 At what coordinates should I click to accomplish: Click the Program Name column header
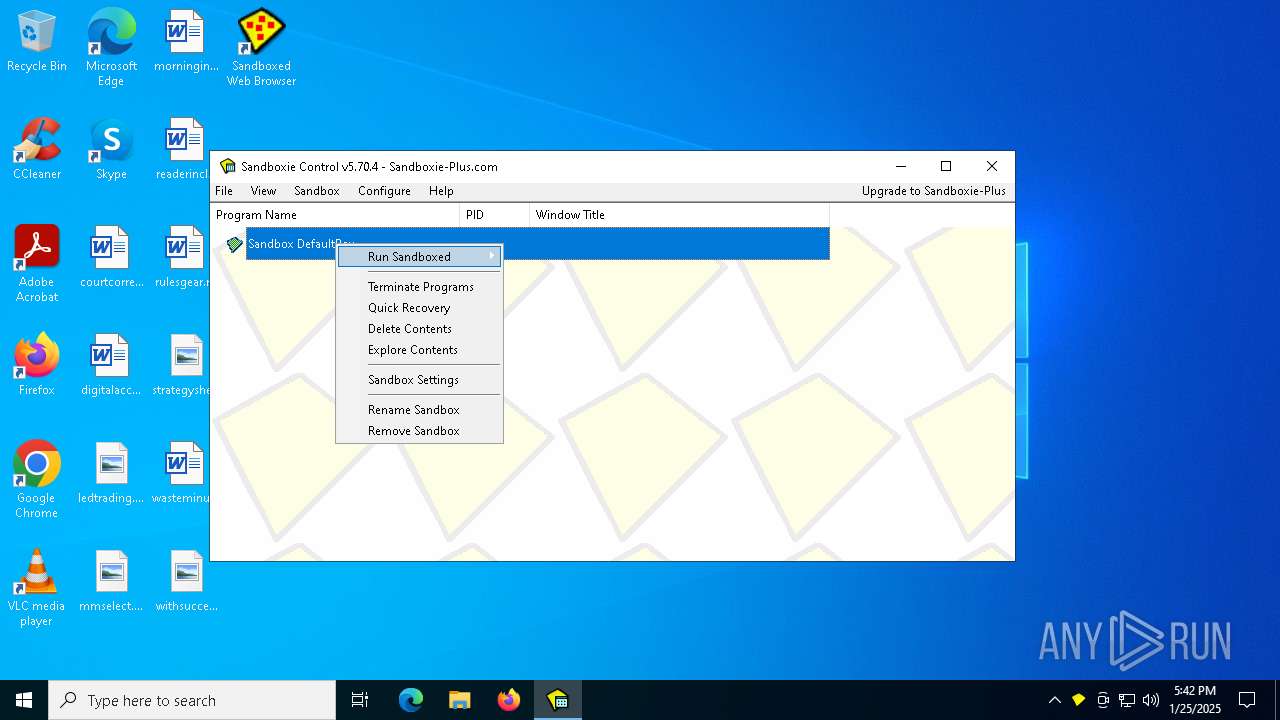click(335, 215)
